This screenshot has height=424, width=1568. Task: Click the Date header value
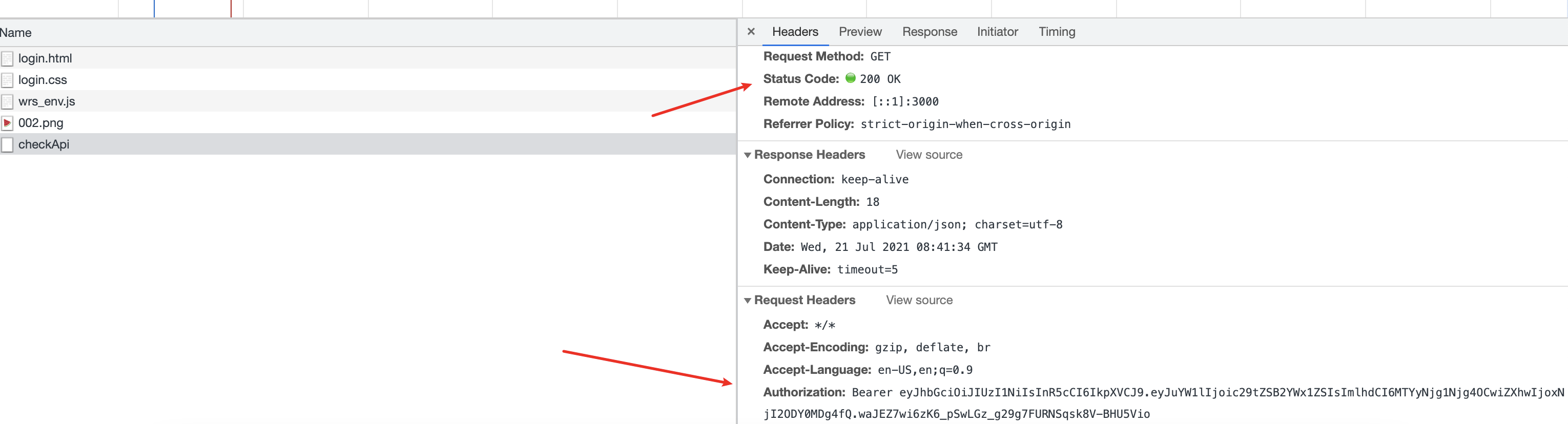click(899, 247)
